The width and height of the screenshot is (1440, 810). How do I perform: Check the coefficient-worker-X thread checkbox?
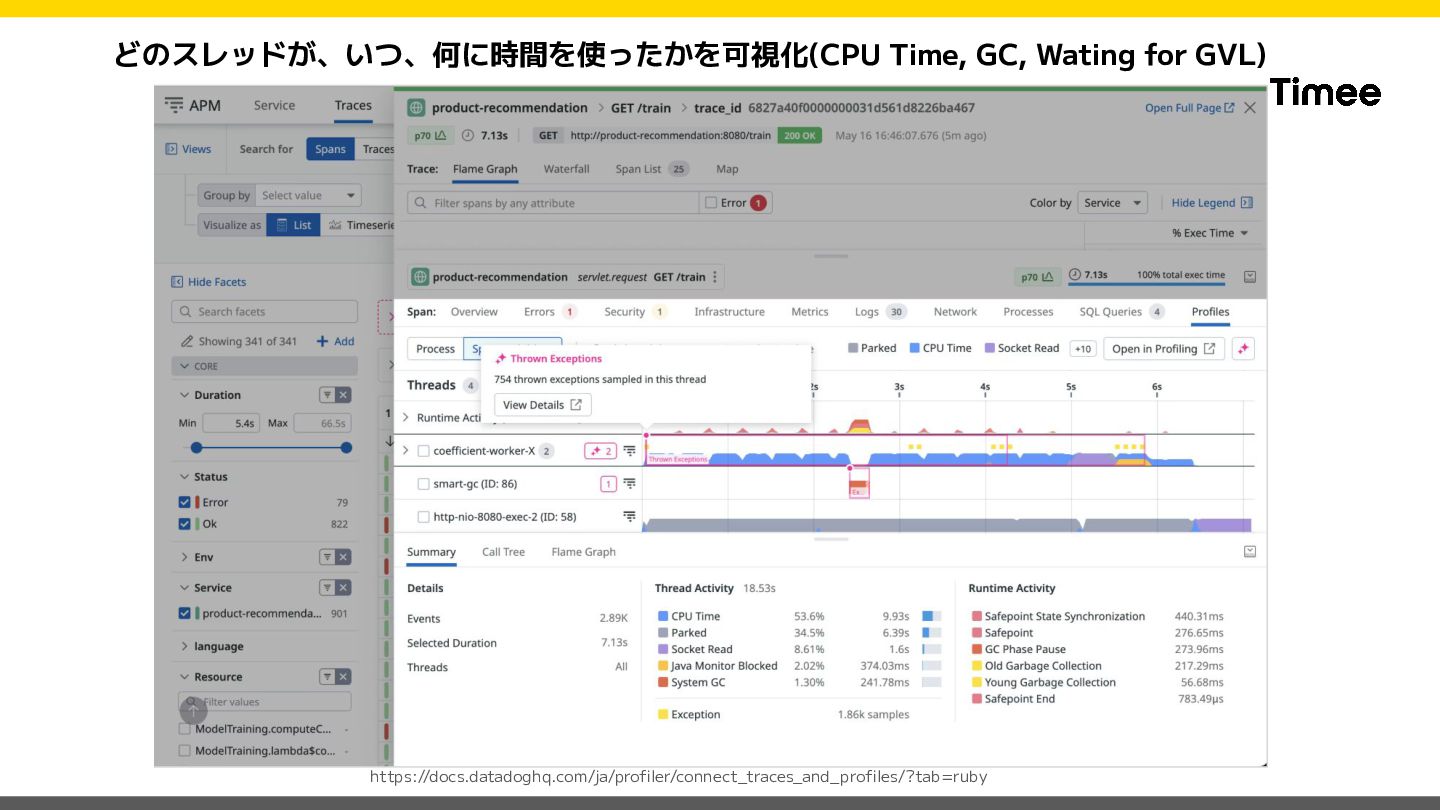423,451
